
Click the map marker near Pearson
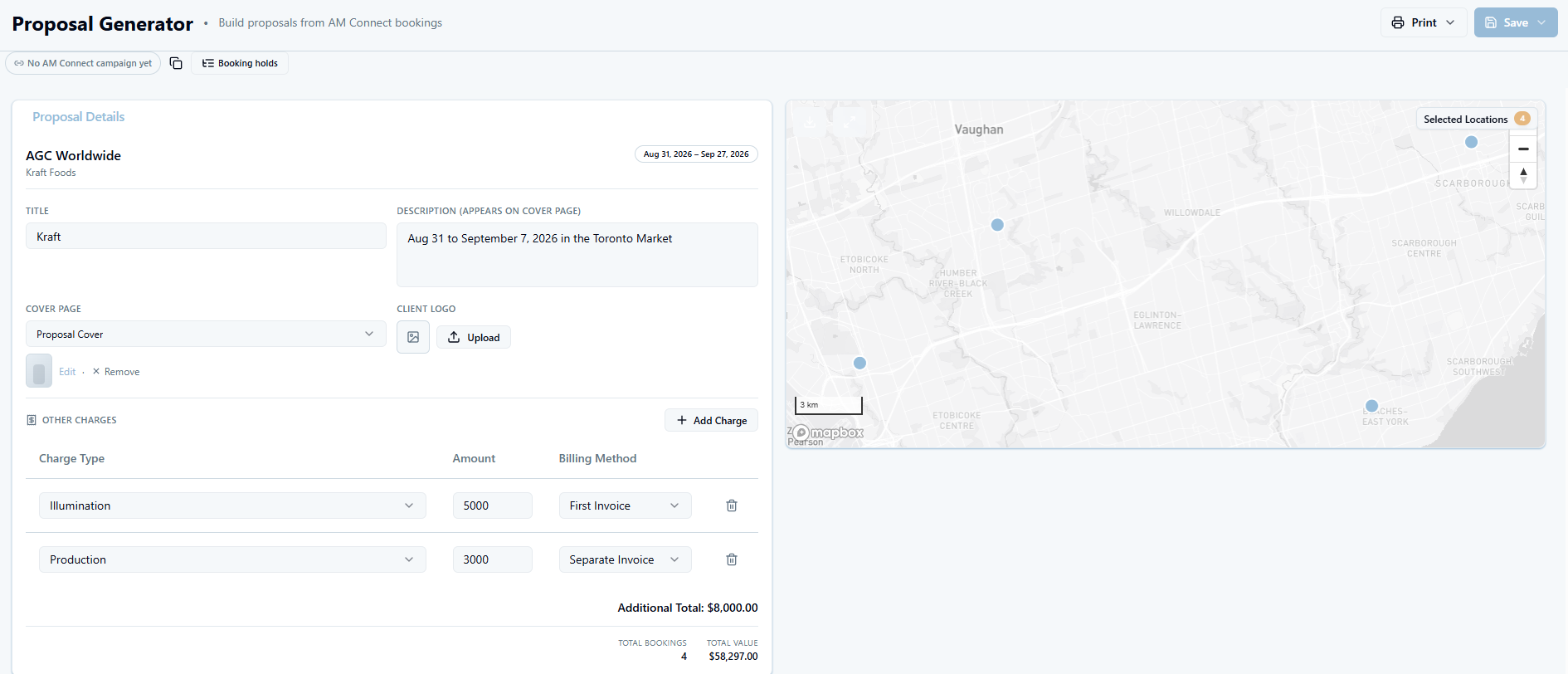(859, 363)
